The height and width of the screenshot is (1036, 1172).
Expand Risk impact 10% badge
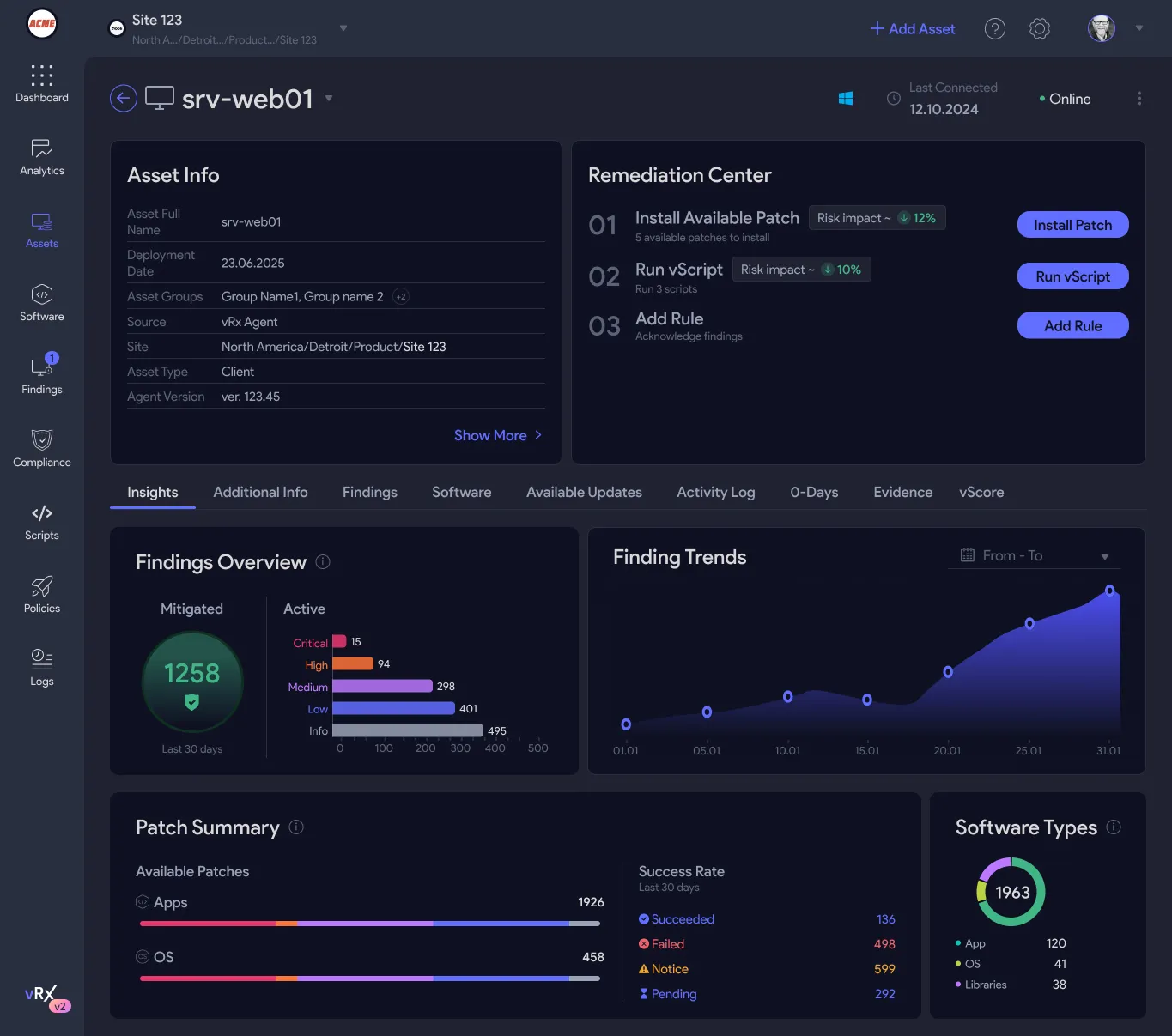pos(801,270)
